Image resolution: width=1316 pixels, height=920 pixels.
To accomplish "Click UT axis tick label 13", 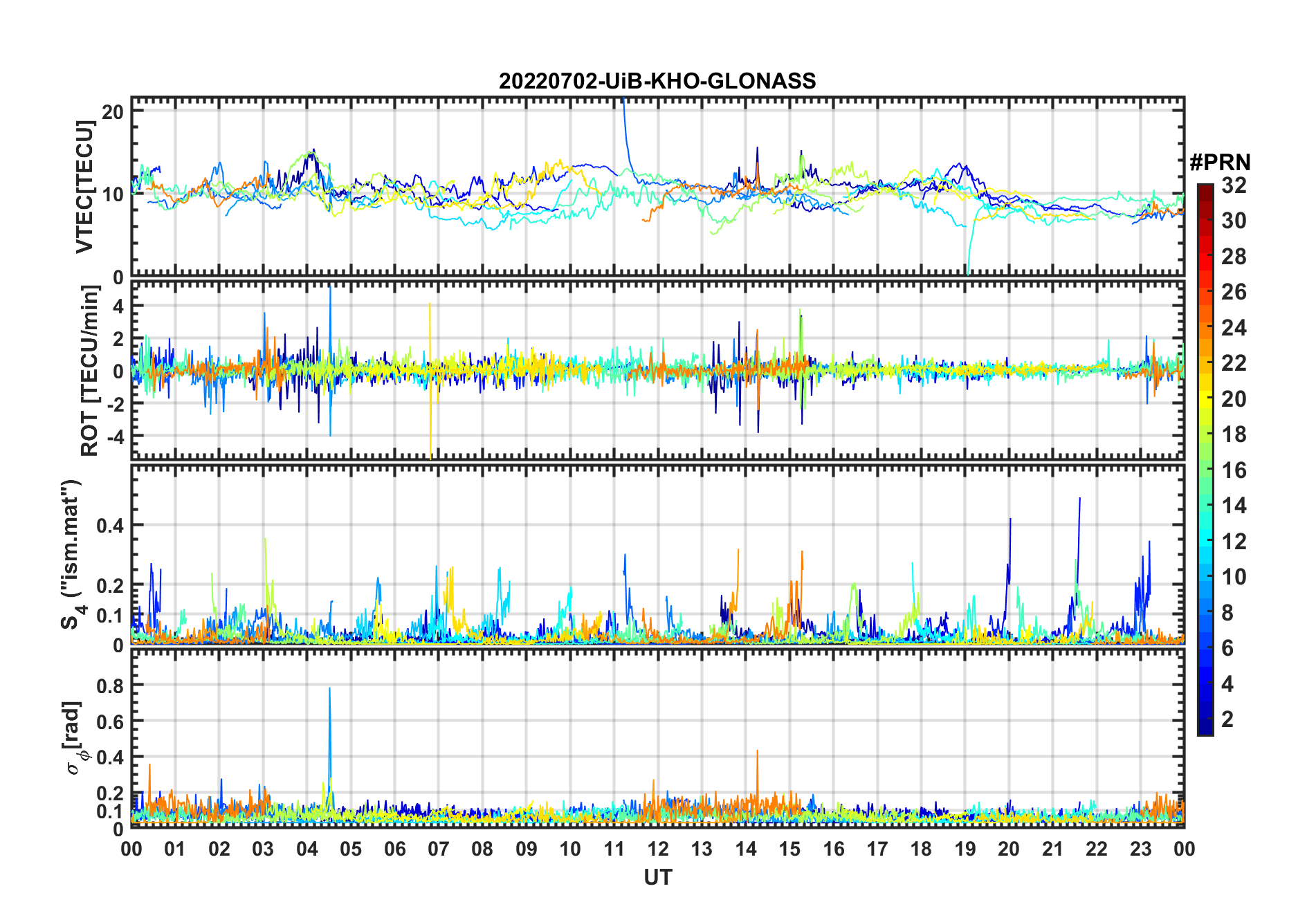I will point(702,849).
